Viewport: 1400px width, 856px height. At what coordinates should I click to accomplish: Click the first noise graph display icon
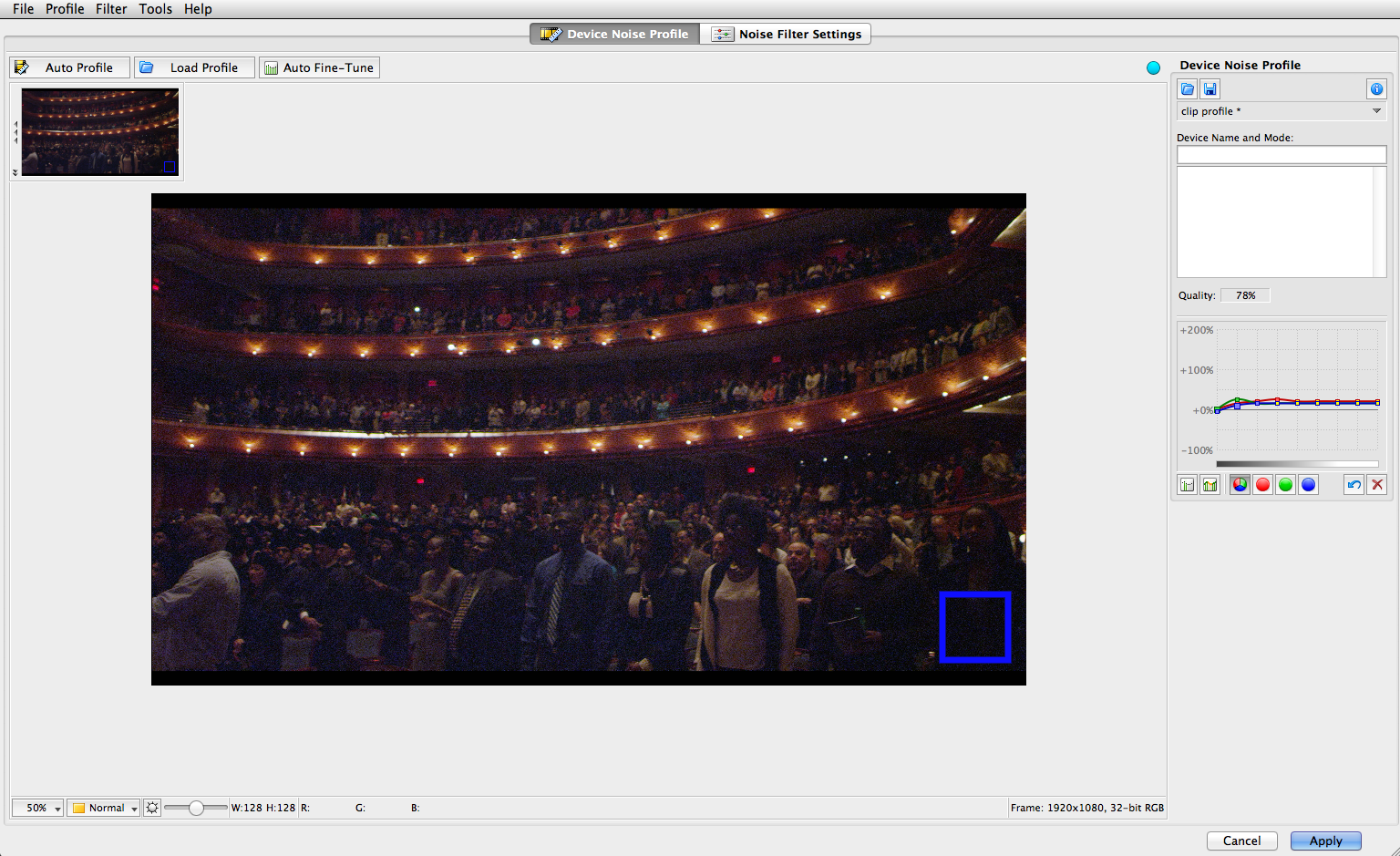(x=1187, y=485)
